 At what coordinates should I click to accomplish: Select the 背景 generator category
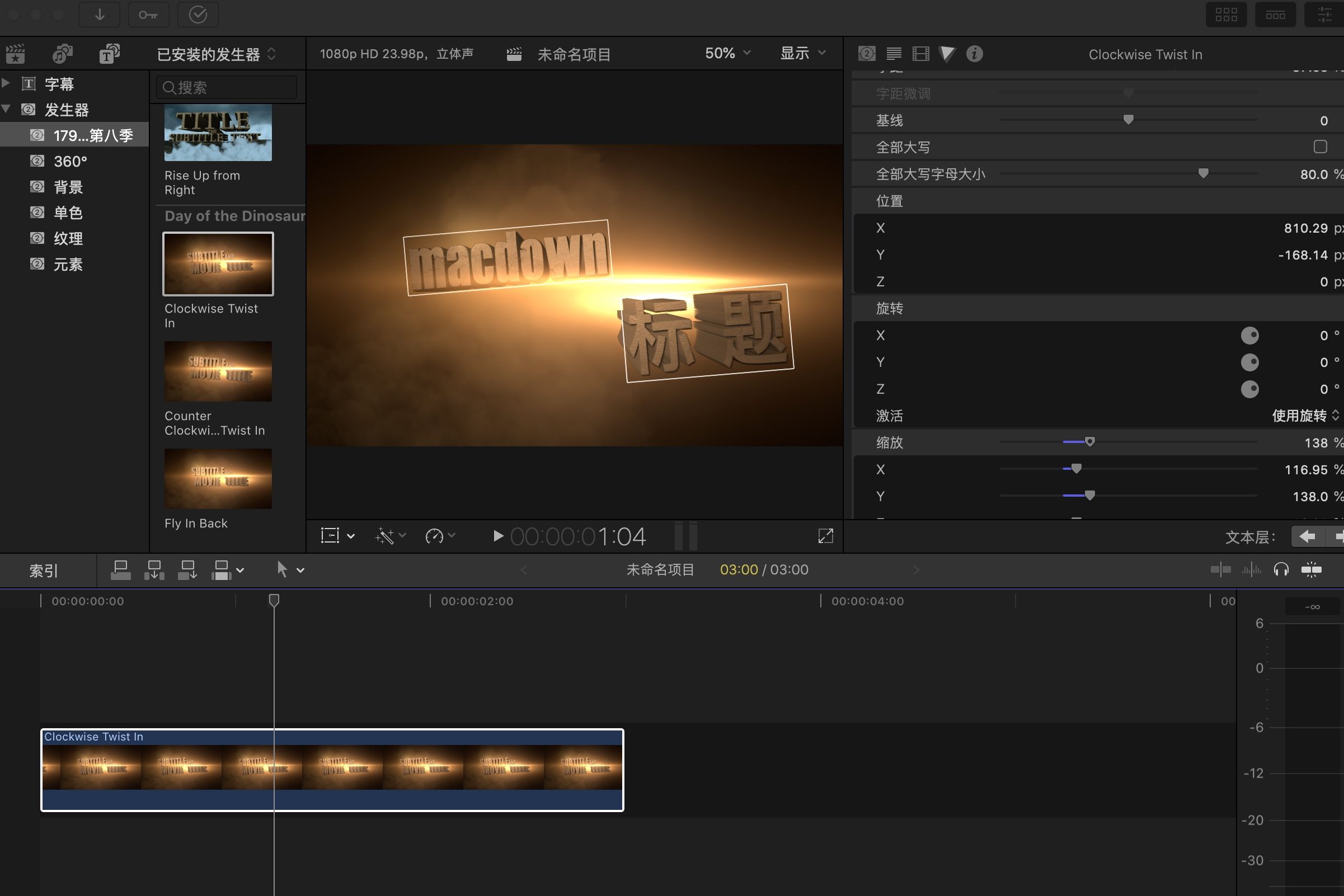pyautogui.click(x=74, y=187)
